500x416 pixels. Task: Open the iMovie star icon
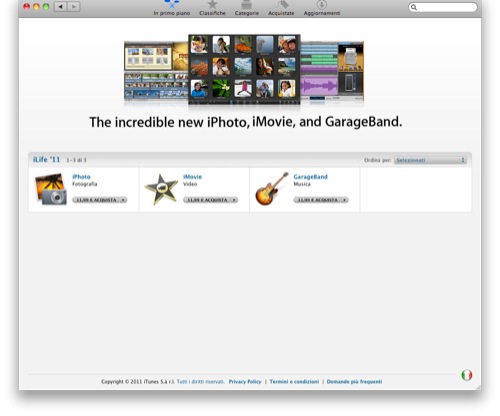[x=161, y=189]
